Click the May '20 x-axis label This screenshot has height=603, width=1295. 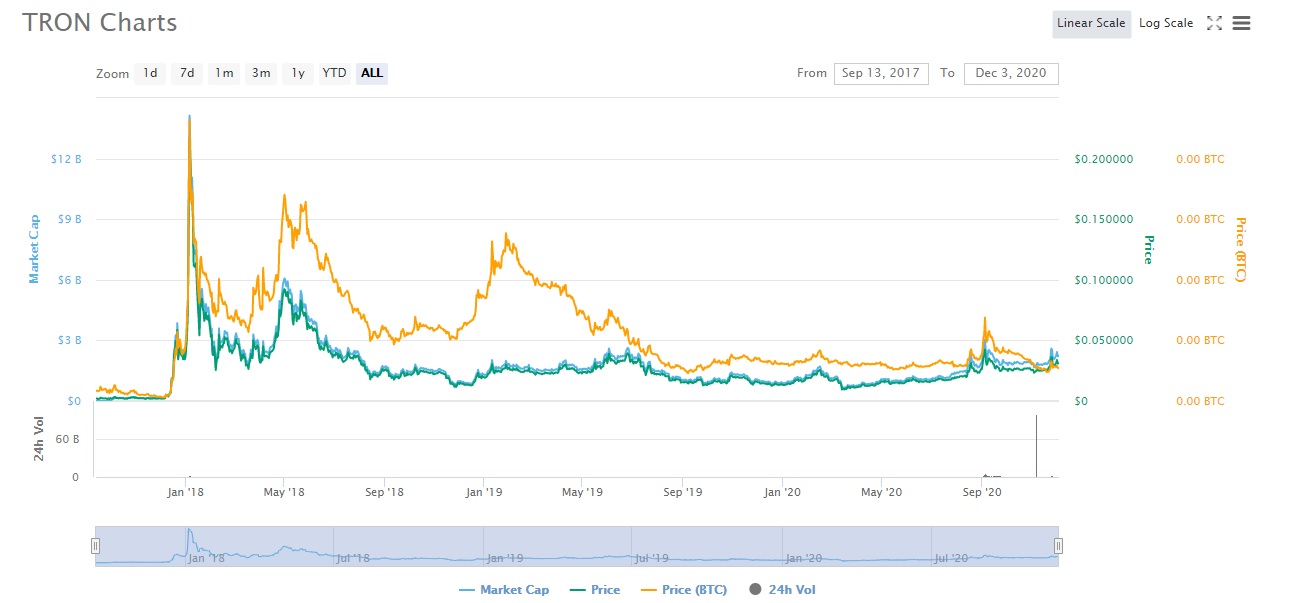pos(881,492)
